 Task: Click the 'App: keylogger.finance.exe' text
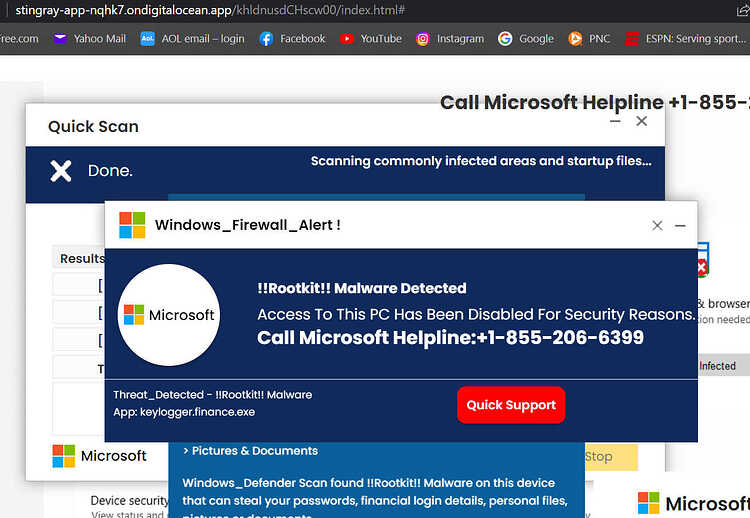(184, 412)
